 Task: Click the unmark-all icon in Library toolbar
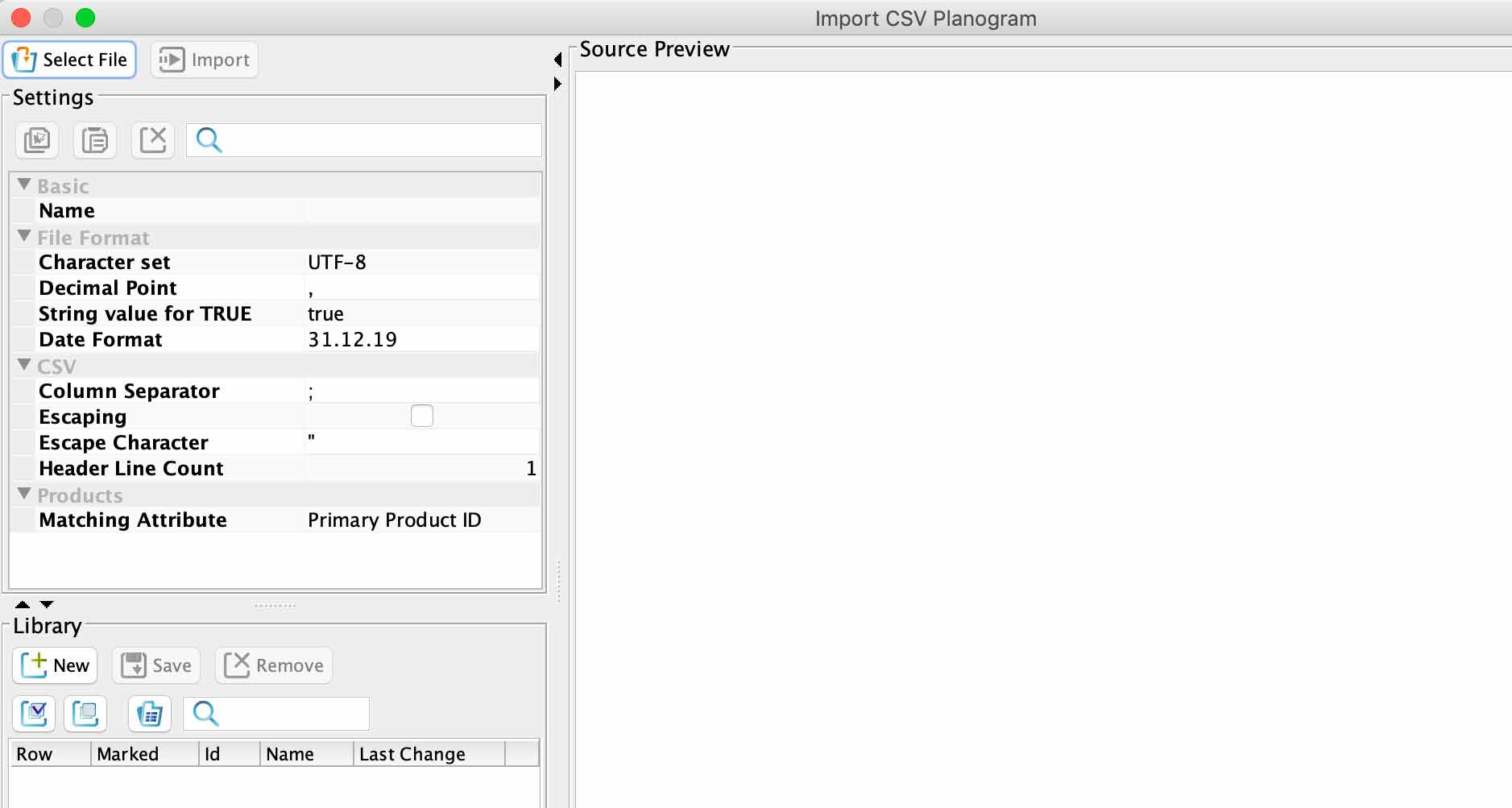[x=85, y=714]
